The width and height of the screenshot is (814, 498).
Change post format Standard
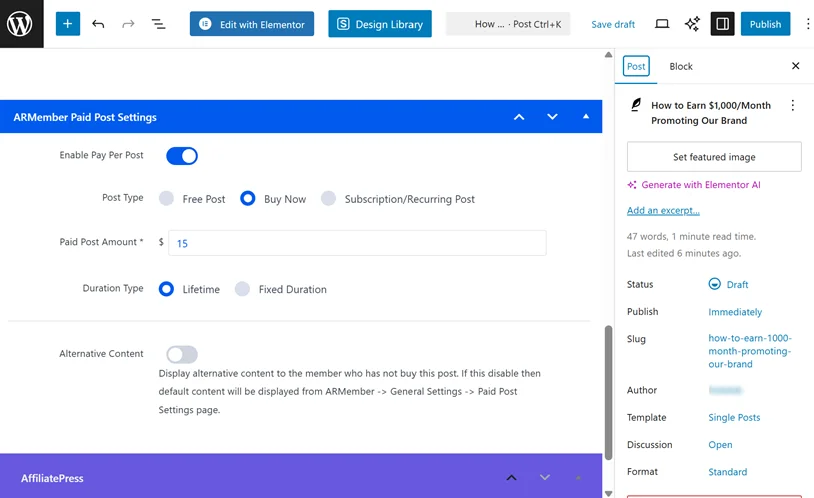coord(727,472)
